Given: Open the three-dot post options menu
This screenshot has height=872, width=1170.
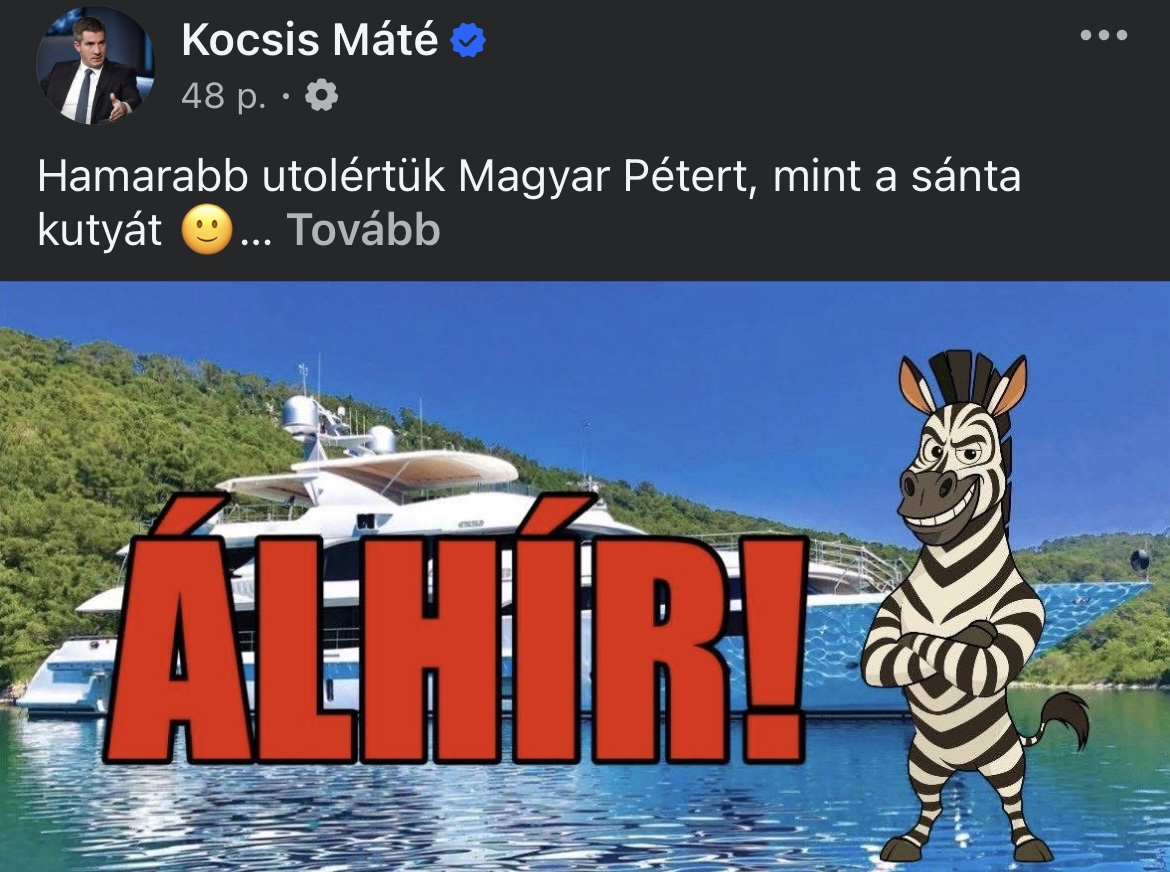Looking at the screenshot, I should [x=1104, y=34].
